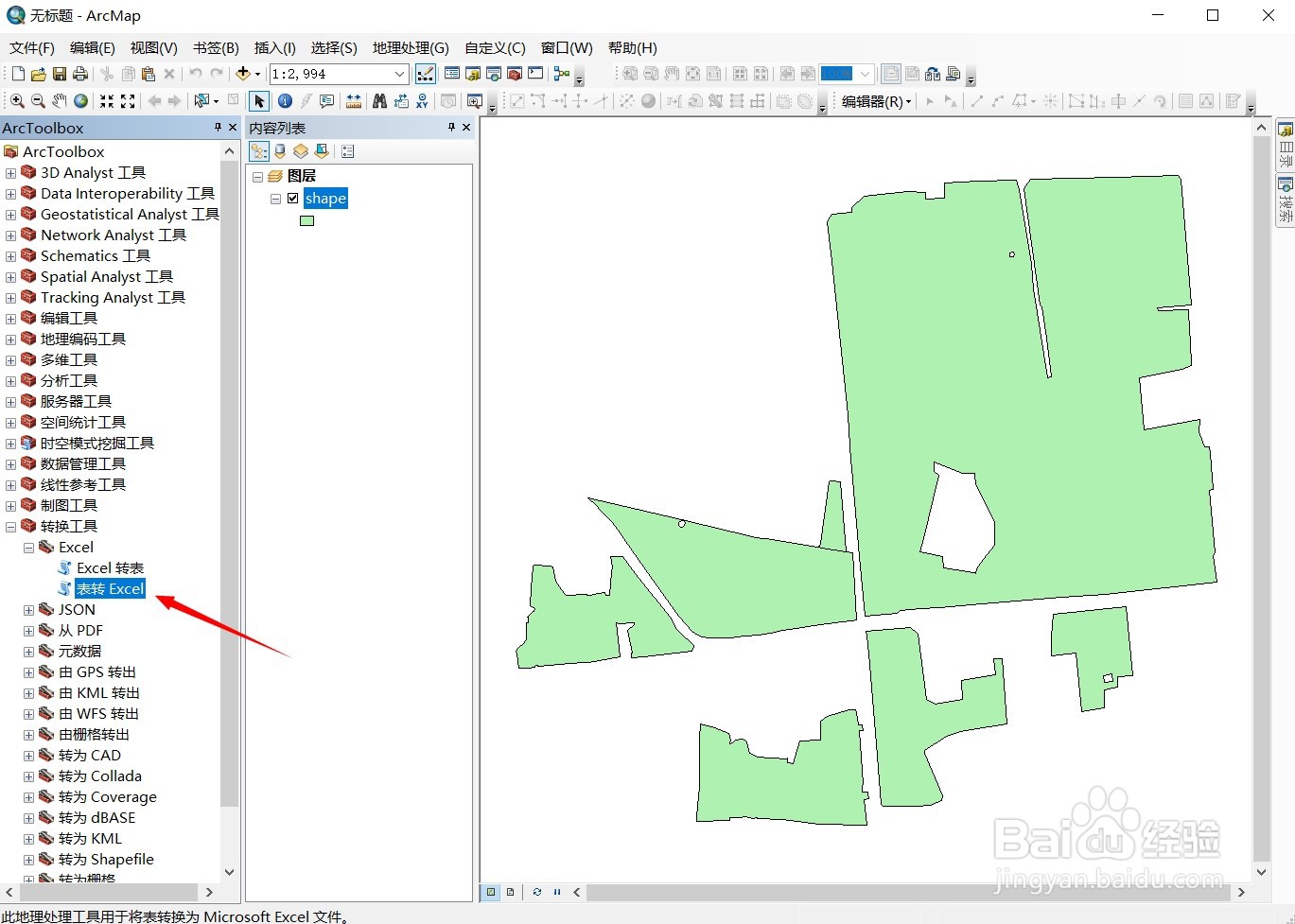Open the 地理处理(G) menu
Viewport: 1295px width, 924px height.
coord(411,48)
